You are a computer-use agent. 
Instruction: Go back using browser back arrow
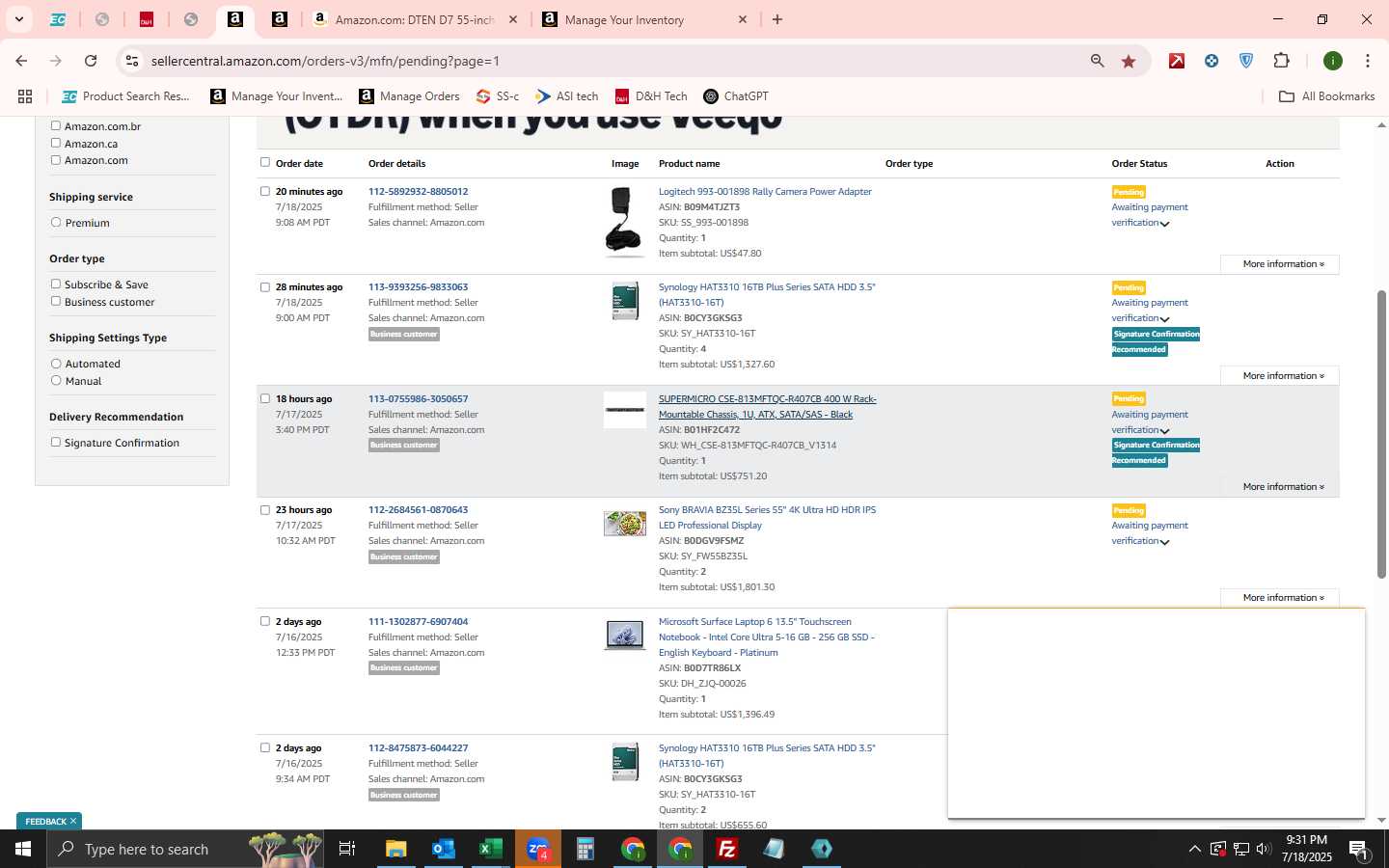21,61
